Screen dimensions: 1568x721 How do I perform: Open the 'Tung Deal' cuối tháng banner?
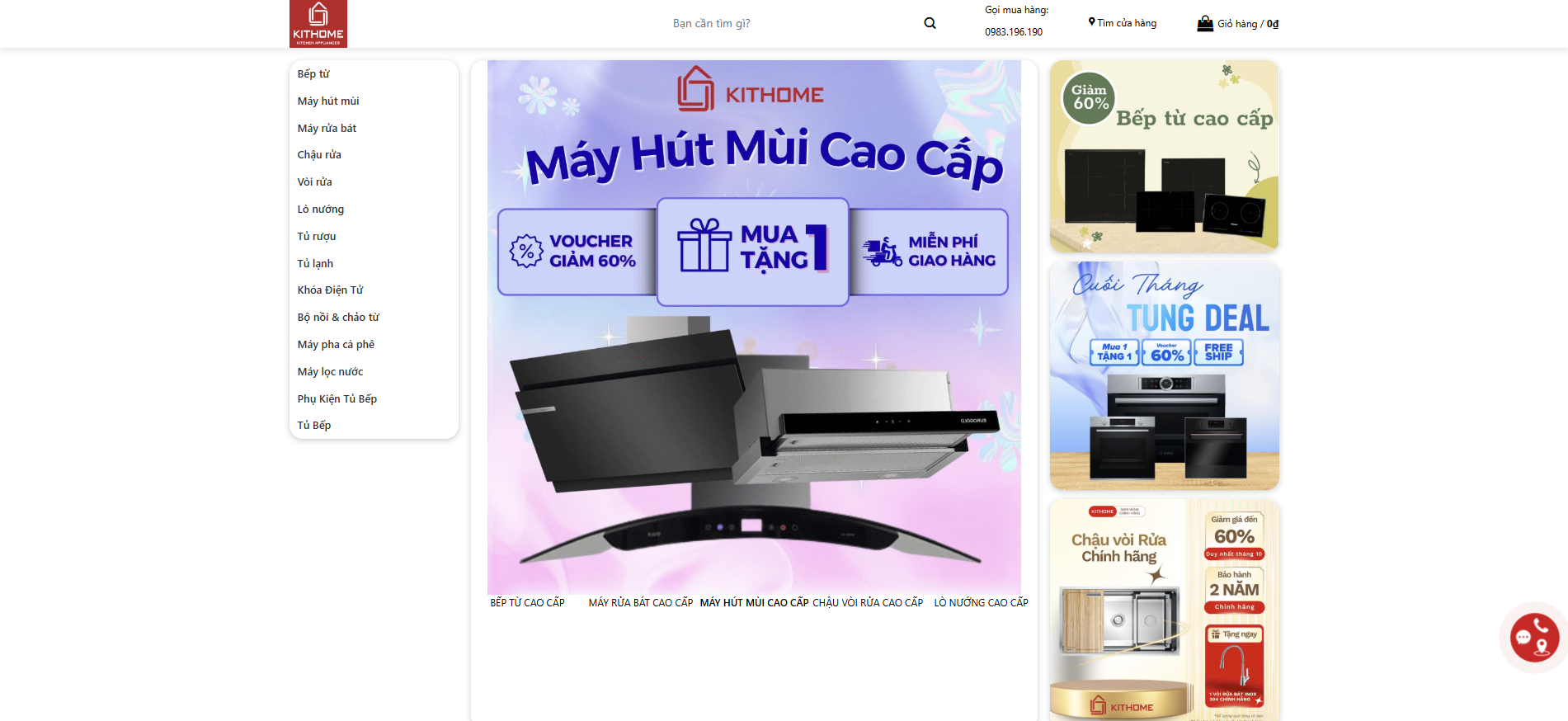click(x=1164, y=376)
